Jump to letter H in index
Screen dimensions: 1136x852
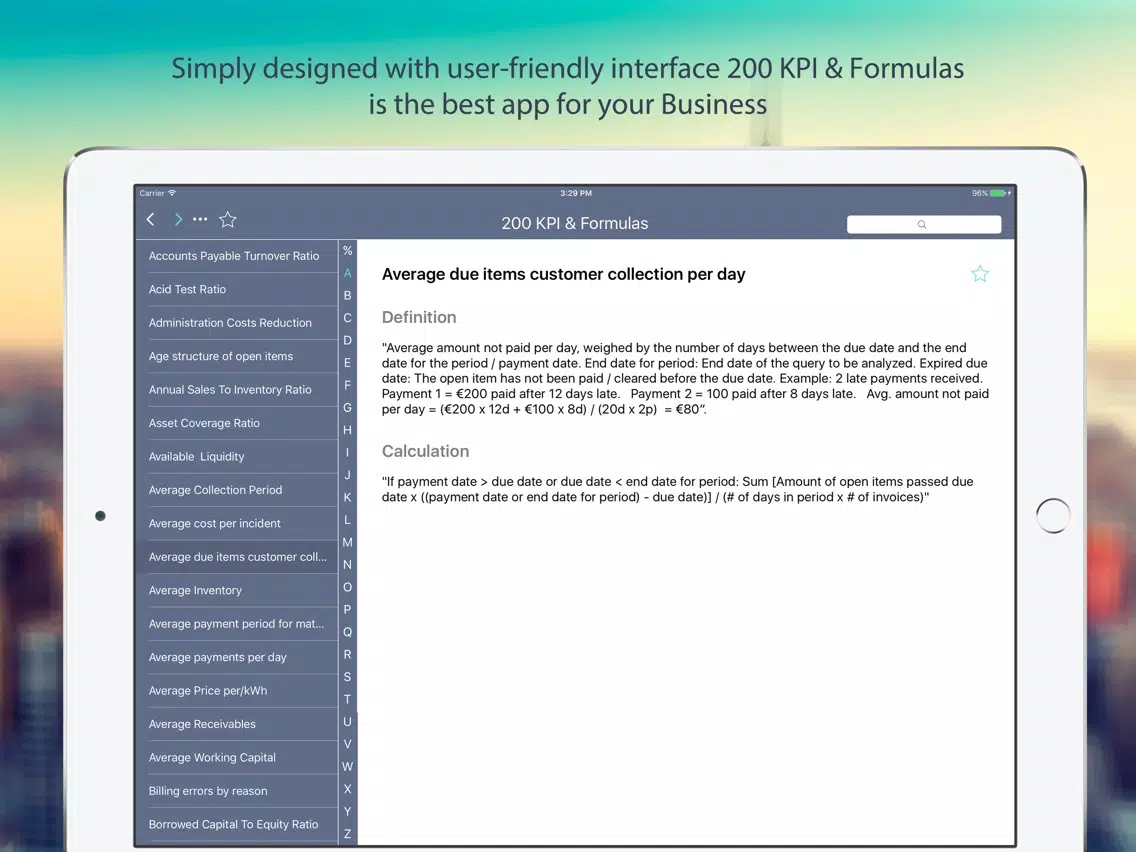click(348, 430)
